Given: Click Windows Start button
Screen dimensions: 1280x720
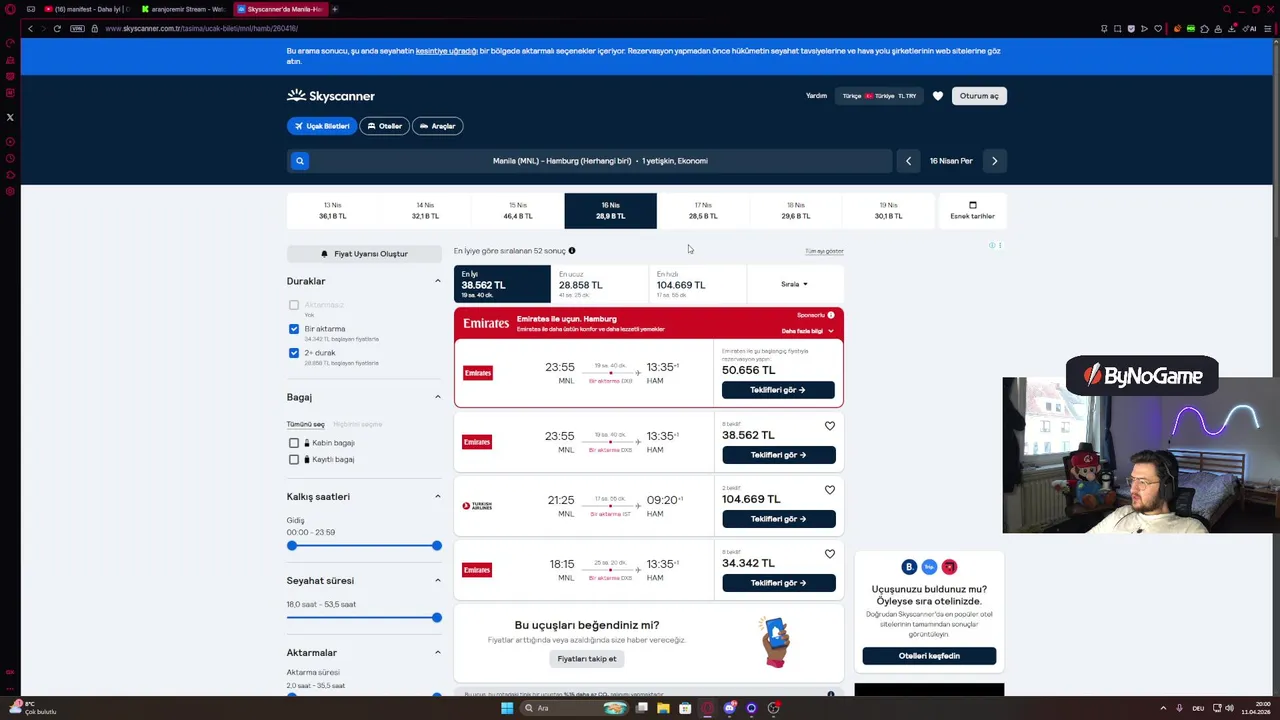Looking at the screenshot, I should [507, 708].
